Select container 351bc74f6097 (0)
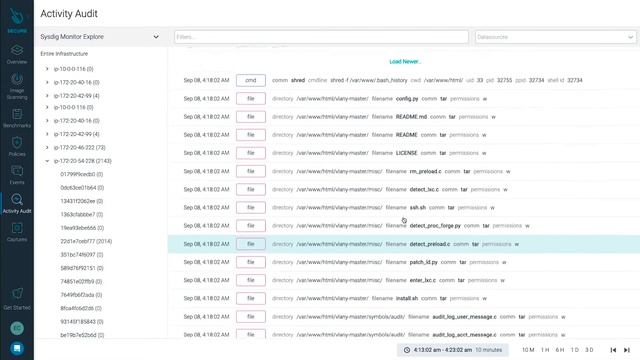This screenshot has height=360, width=640. [82, 255]
